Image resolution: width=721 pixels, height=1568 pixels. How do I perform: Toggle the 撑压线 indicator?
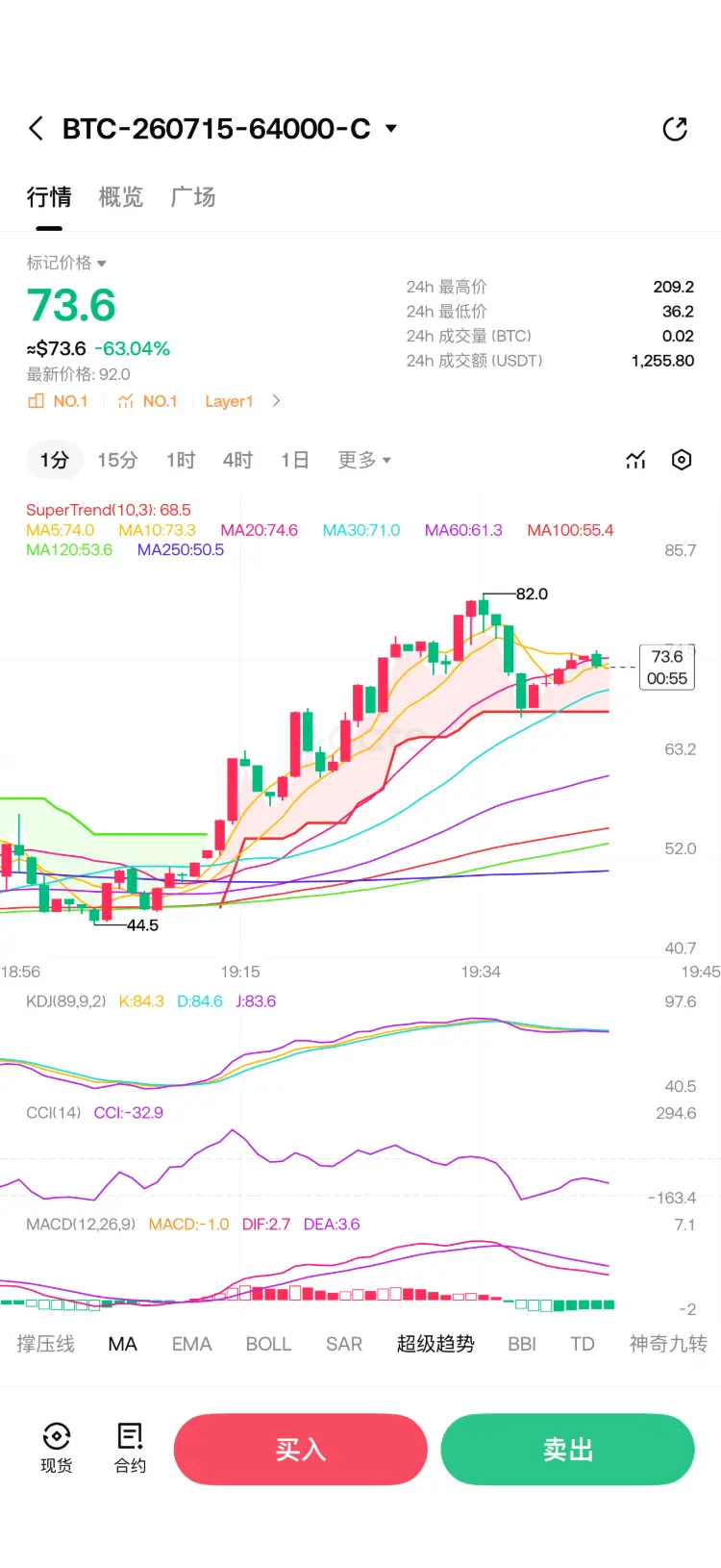45,1344
